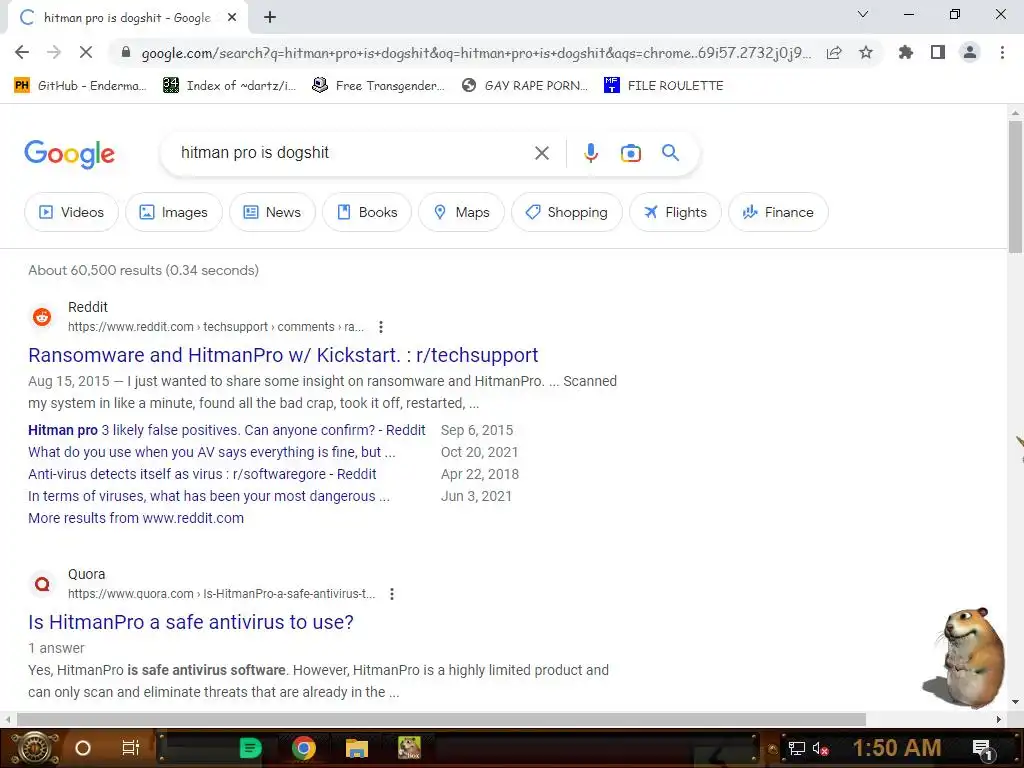Open the tab search chevron in title bar
The width and height of the screenshot is (1024, 768).
tap(863, 14)
